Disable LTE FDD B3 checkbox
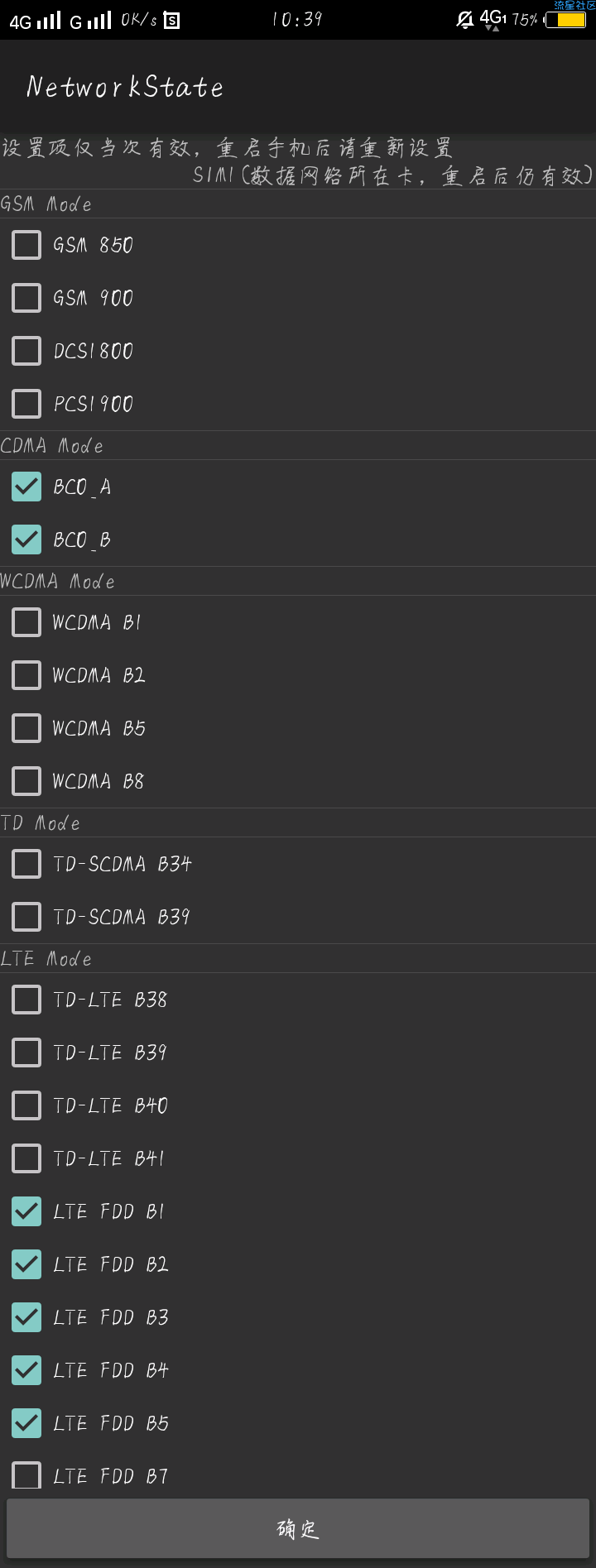596x1568 pixels. click(26, 1317)
